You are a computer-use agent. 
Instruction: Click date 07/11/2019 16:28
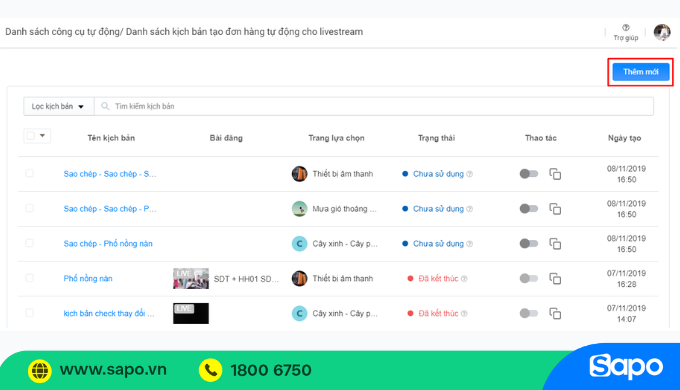pyautogui.click(x=626, y=279)
